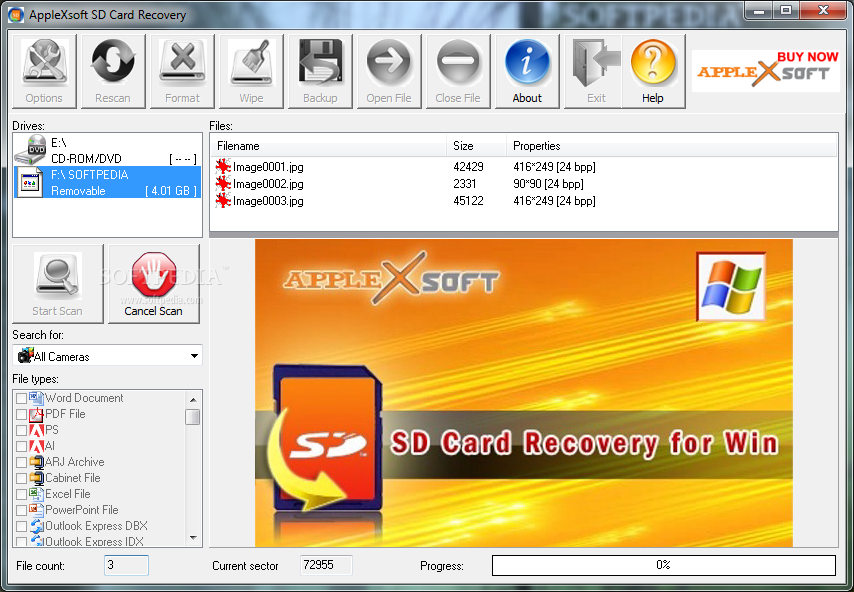Viewport: 854px width, 592px height.
Task: Click the Excel File icon
Action: (x=36, y=494)
